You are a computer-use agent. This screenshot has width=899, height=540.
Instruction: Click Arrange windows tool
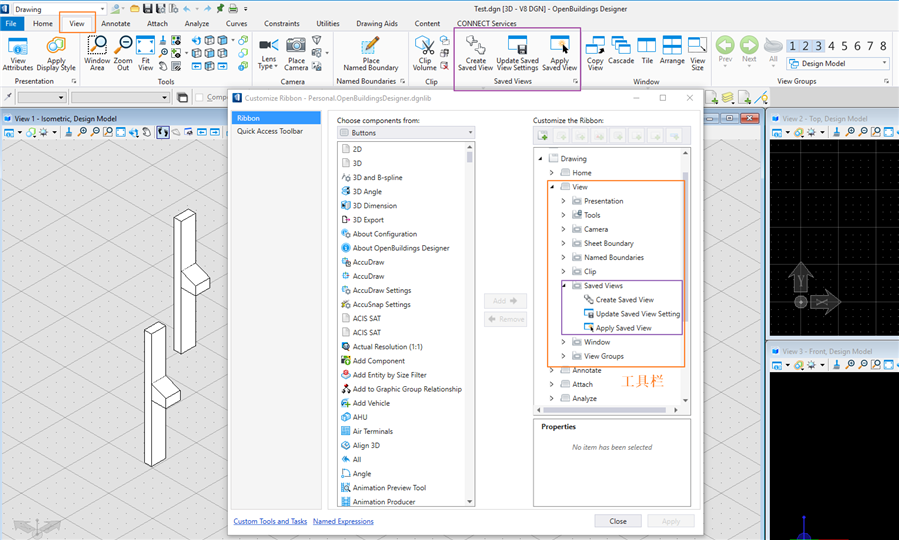point(672,51)
